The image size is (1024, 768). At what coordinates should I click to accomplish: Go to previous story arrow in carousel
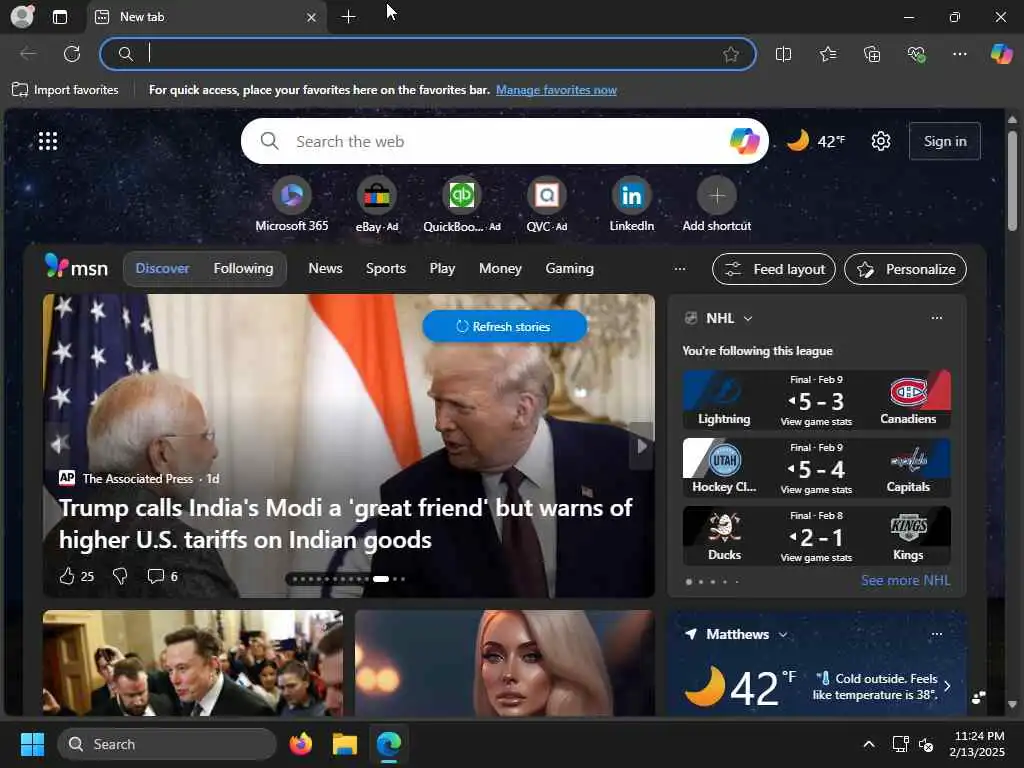pos(57,445)
